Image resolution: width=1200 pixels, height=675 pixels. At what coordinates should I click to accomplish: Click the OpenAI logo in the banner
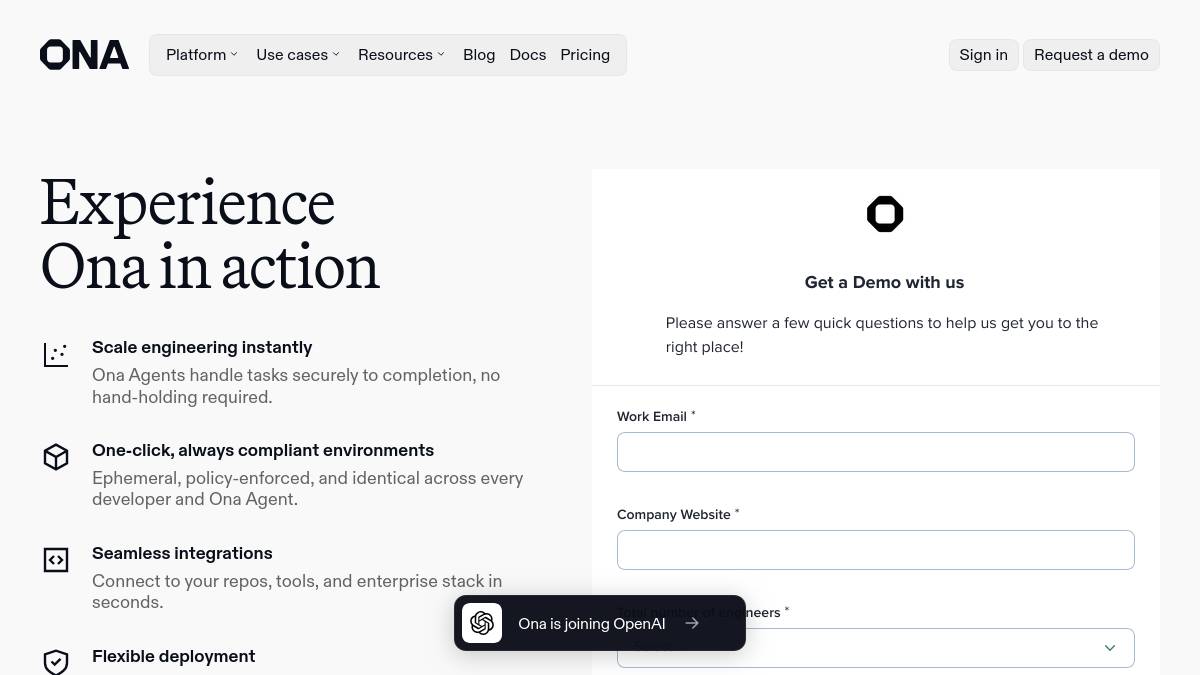(x=482, y=623)
